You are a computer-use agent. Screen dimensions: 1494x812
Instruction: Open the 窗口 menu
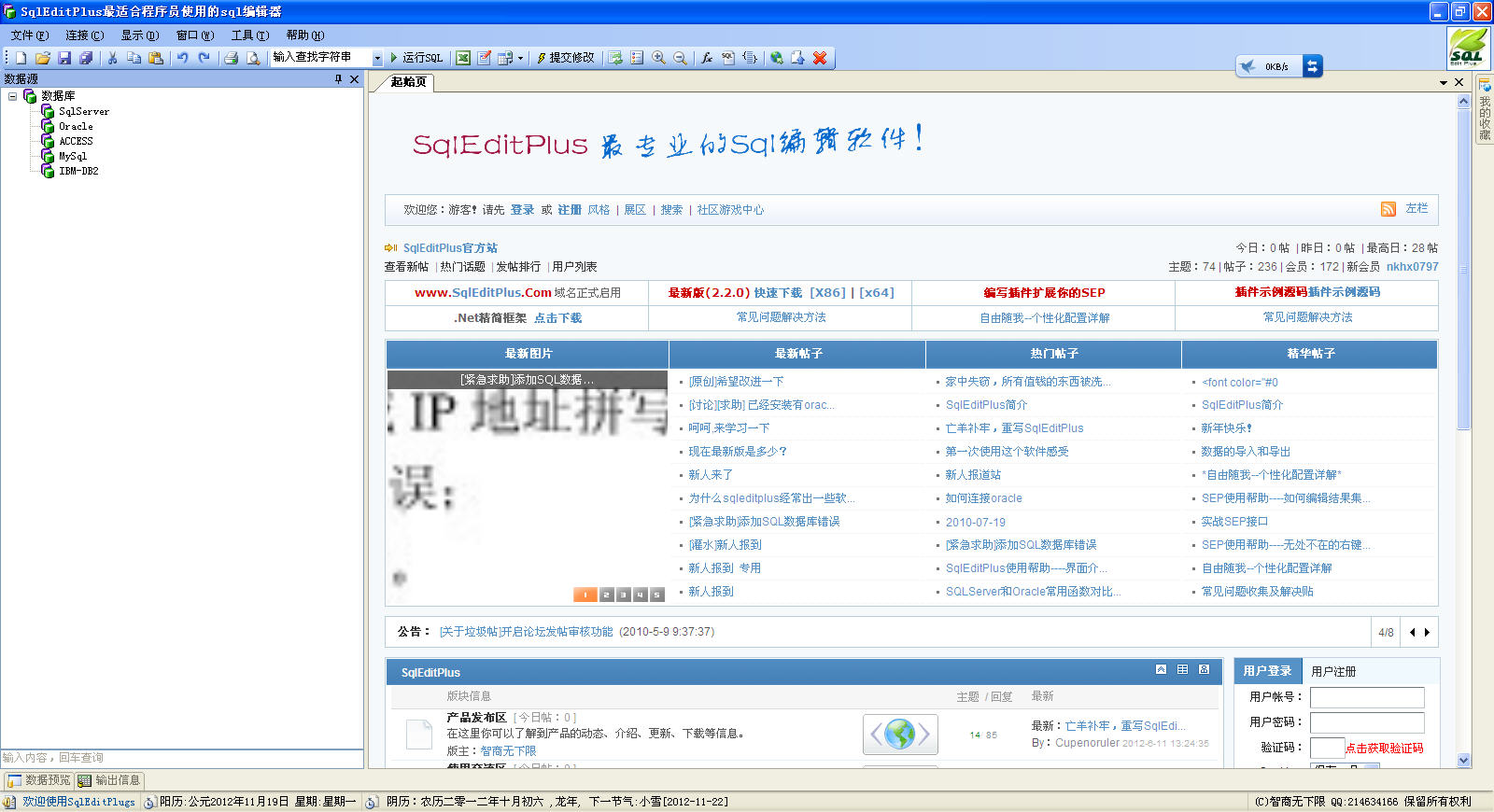[x=195, y=35]
